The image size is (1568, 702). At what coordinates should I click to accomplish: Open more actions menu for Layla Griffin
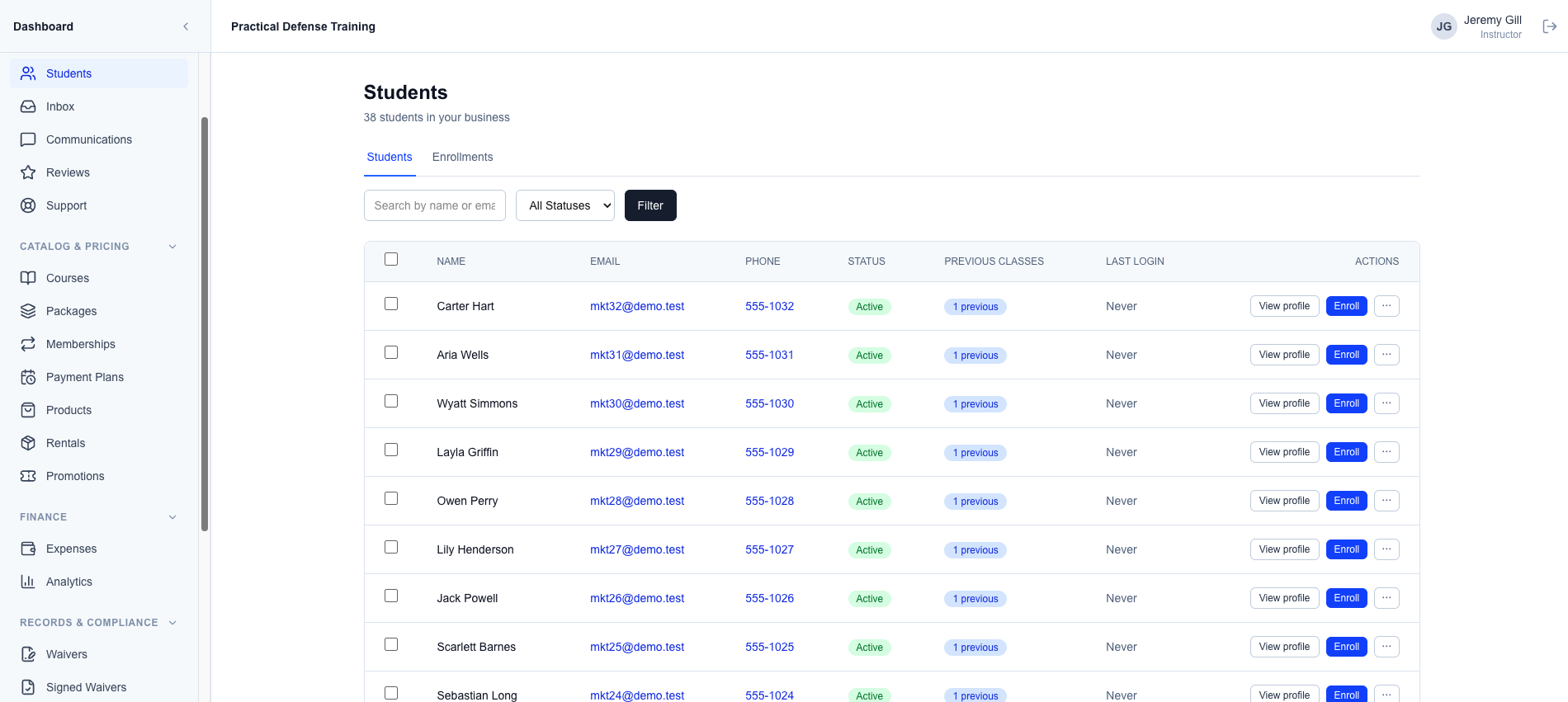pos(1386,452)
